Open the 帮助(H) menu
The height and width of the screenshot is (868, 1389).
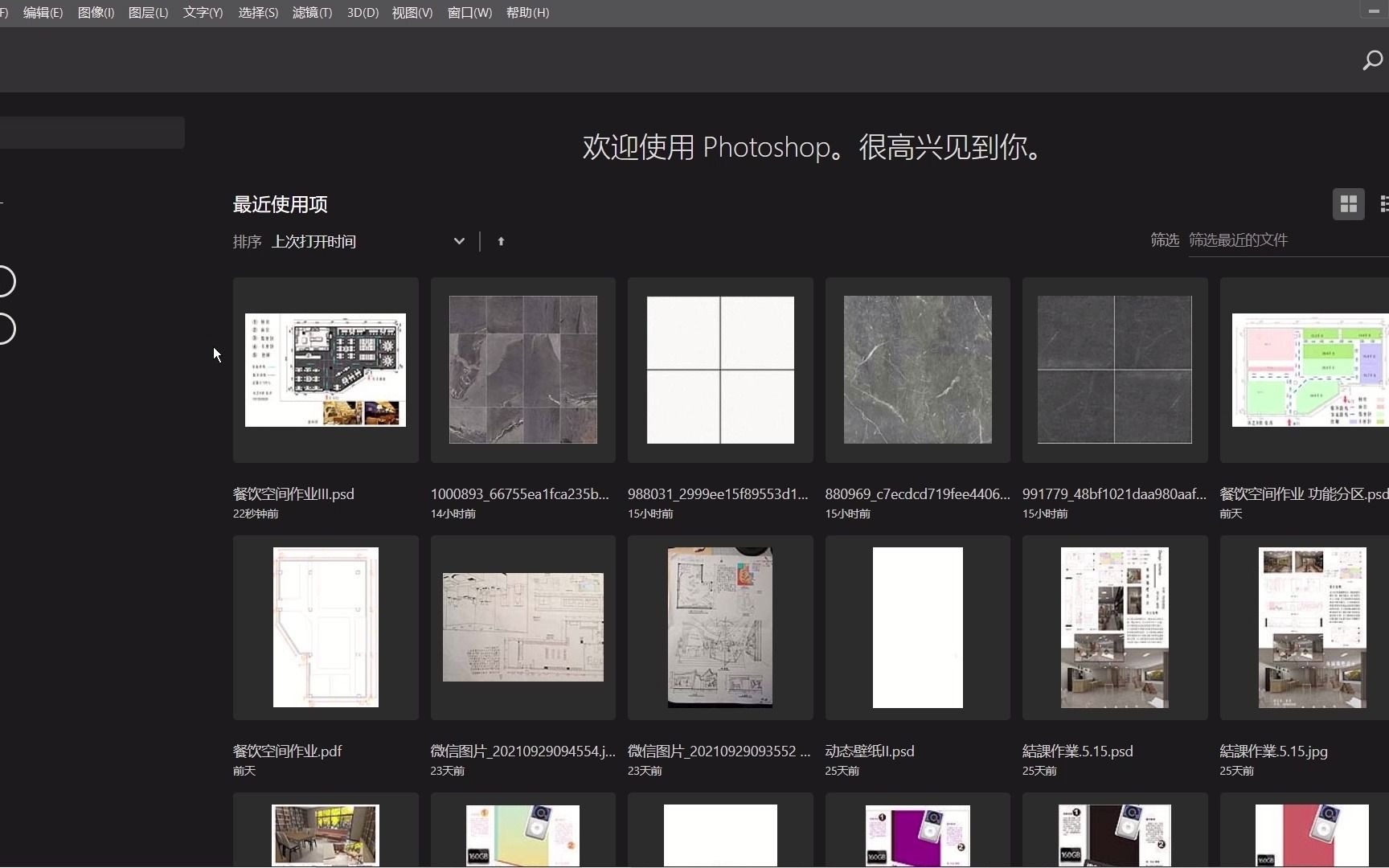pyautogui.click(x=527, y=13)
